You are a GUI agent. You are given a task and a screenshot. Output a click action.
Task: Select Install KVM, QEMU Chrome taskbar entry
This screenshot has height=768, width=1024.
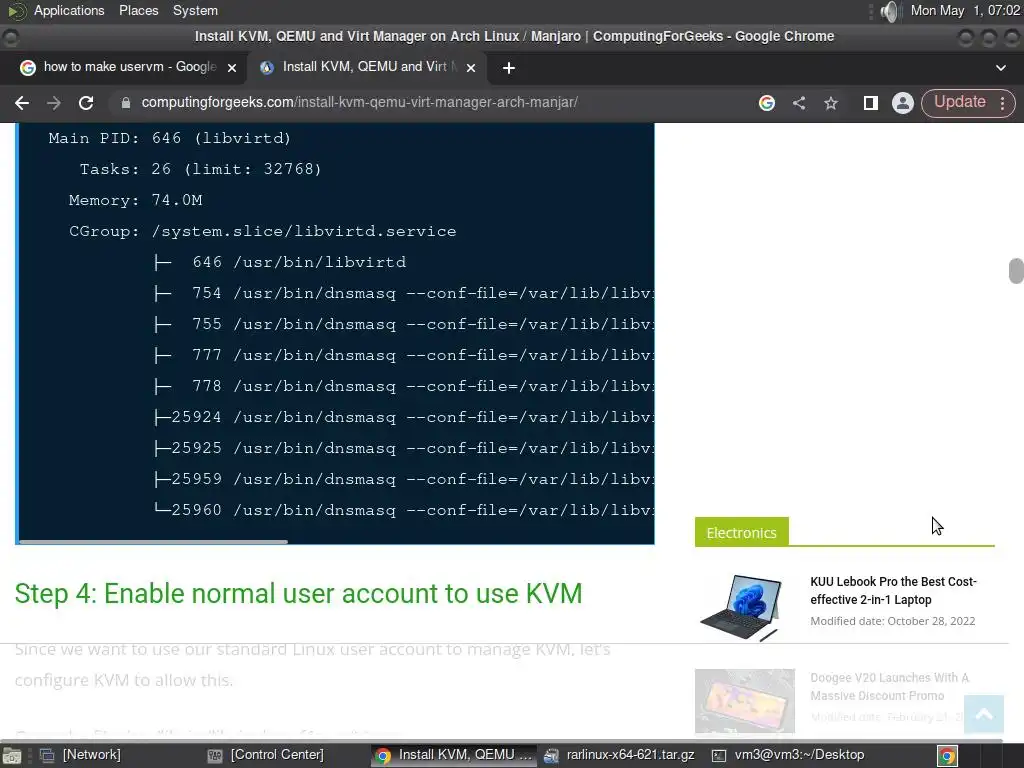(x=455, y=755)
